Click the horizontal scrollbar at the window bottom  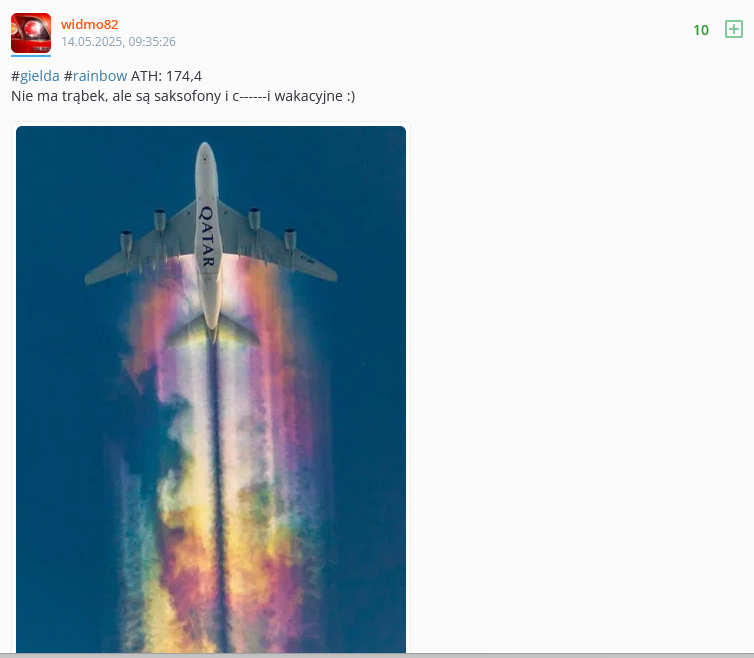coord(377,655)
